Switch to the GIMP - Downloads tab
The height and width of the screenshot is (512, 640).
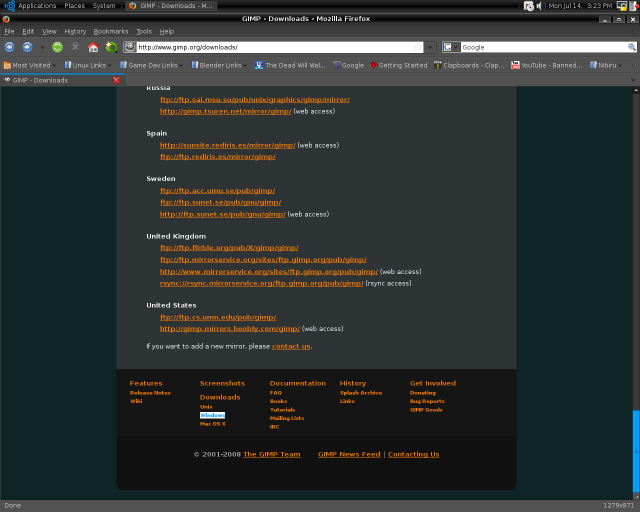click(x=62, y=80)
